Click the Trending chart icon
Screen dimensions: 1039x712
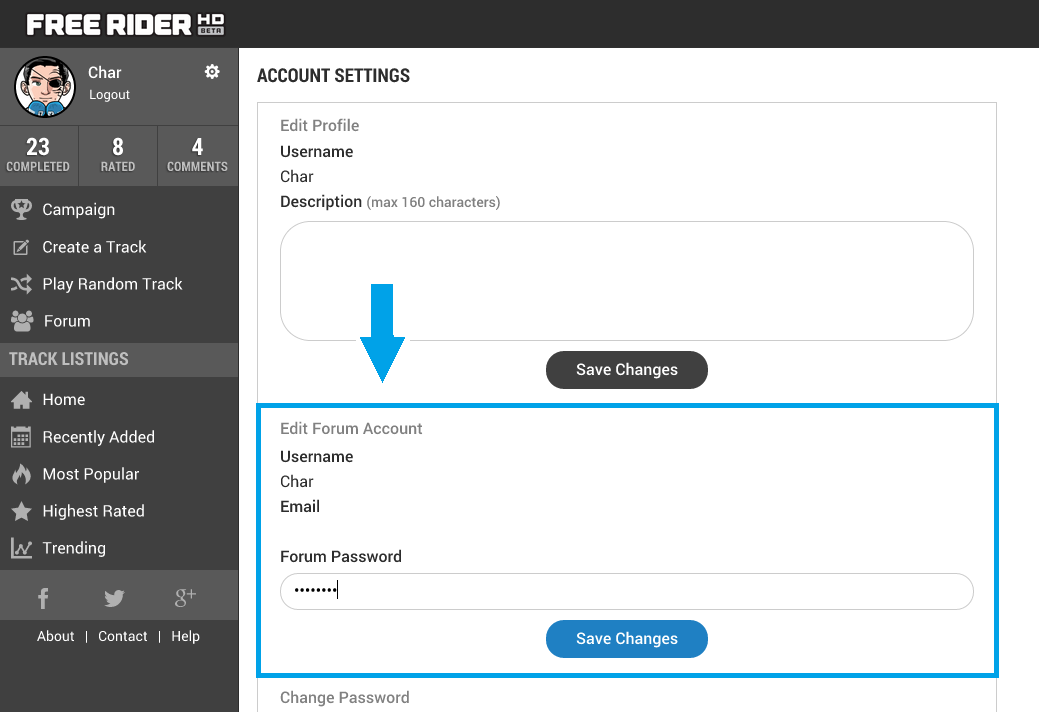point(21,548)
